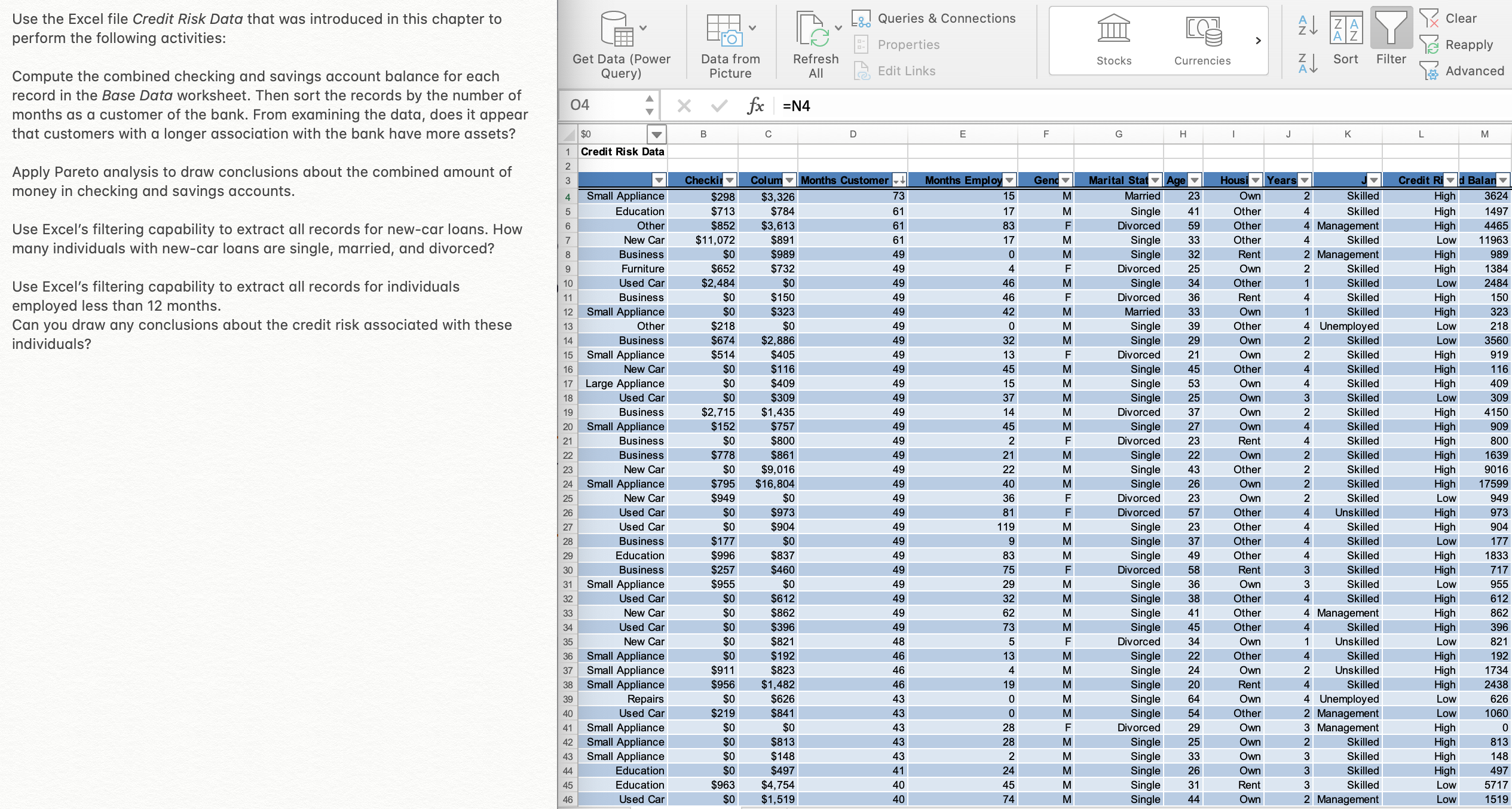Image resolution: width=1512 pixels, height=809 pixels.
Task: Open the Months Customer column filter dropdown
Action: coord(899,180)
